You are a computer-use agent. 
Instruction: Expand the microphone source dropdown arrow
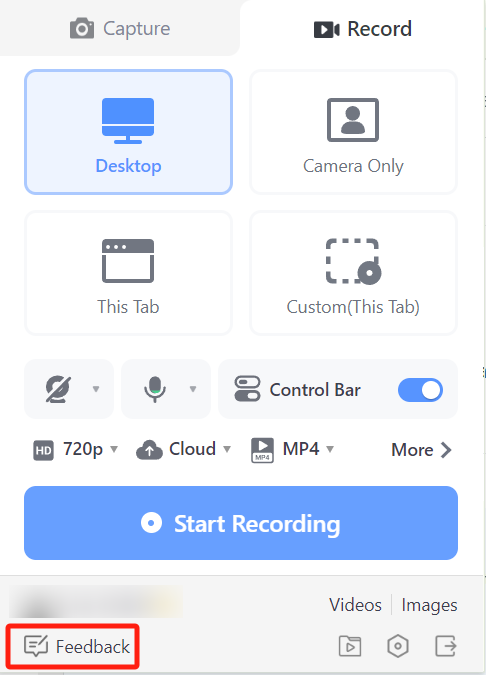193,389
